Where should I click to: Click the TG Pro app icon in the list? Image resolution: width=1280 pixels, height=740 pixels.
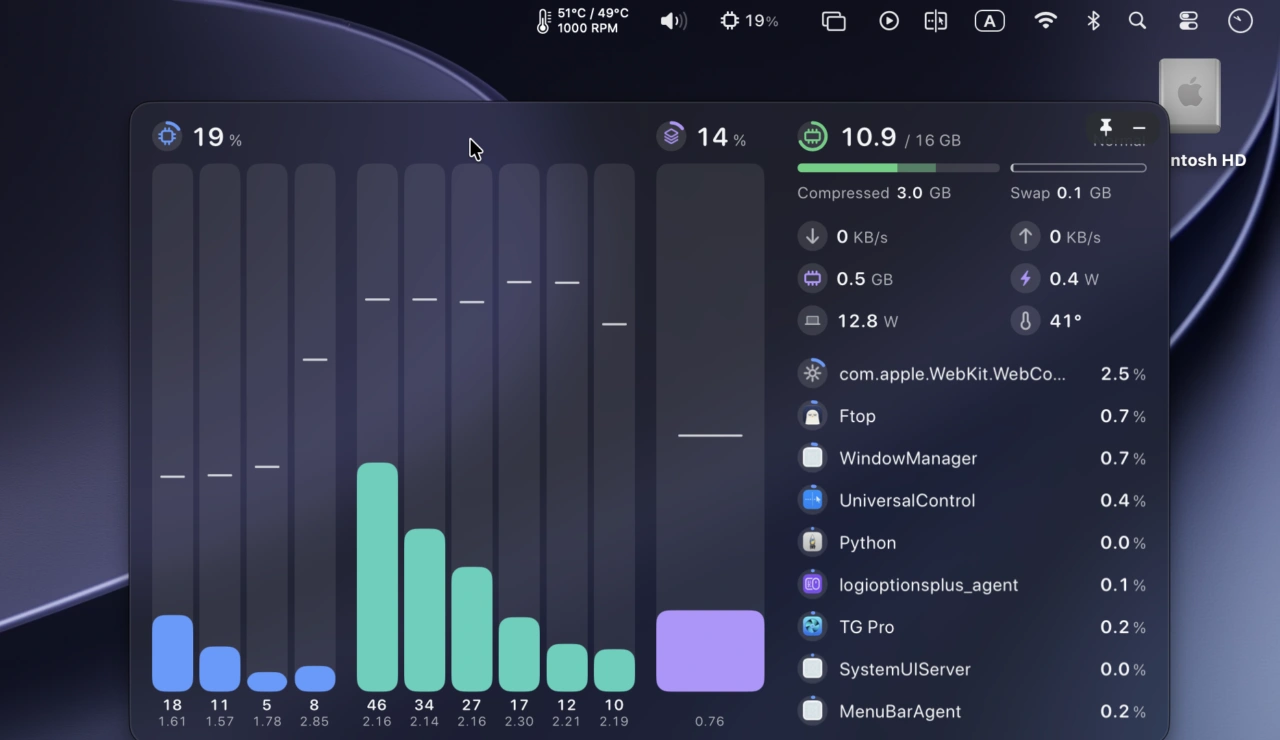point(812,627)
